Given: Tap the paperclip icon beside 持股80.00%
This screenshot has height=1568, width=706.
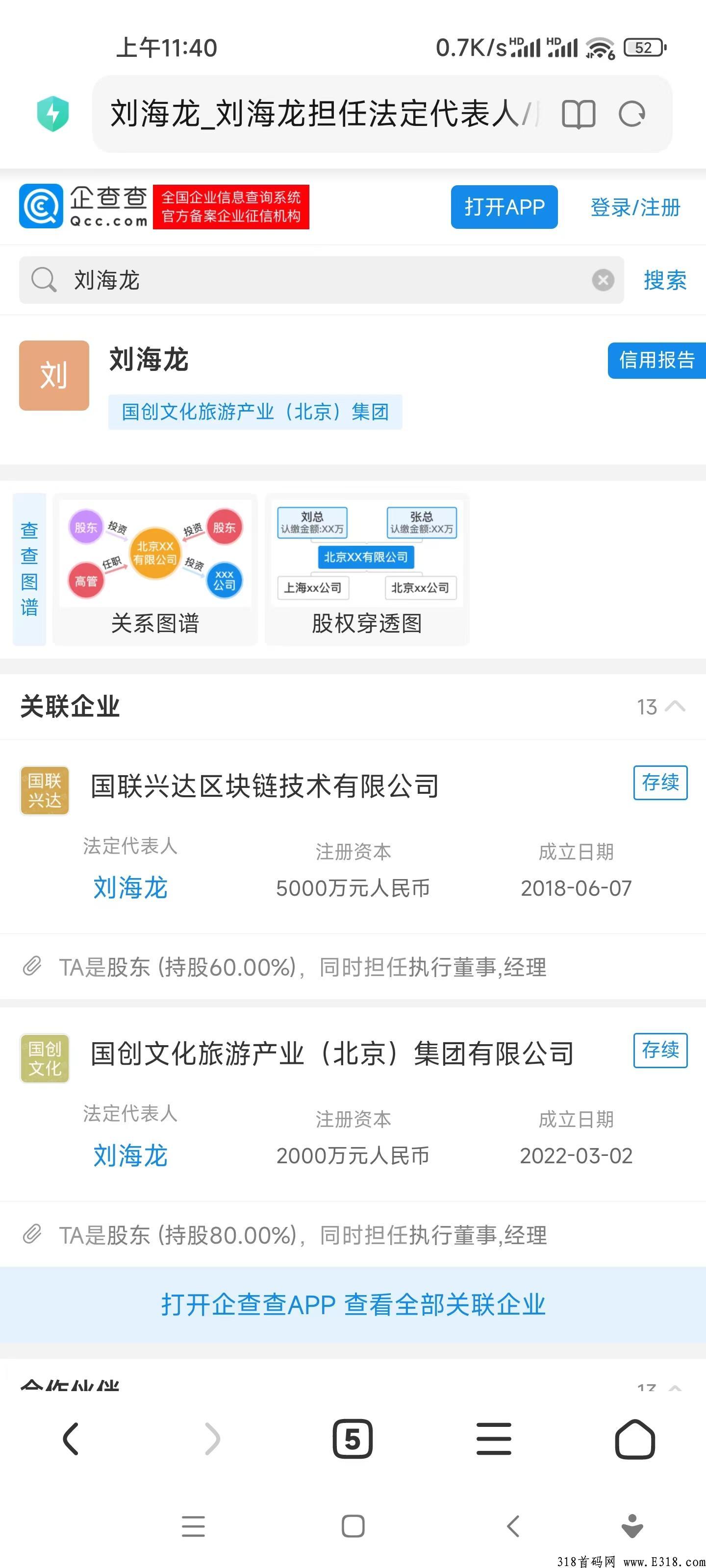Looking at the screenshot, I should 32,1234.
